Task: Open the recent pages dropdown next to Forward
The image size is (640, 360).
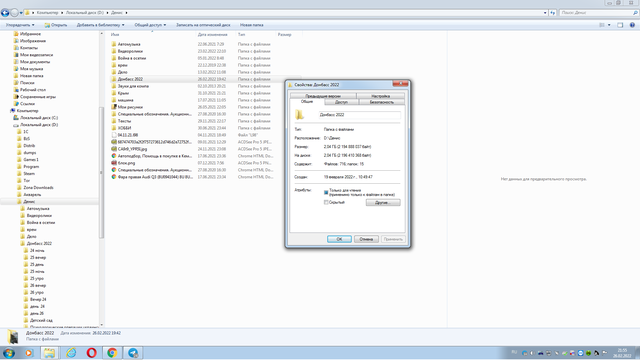Action: [21, 13]
